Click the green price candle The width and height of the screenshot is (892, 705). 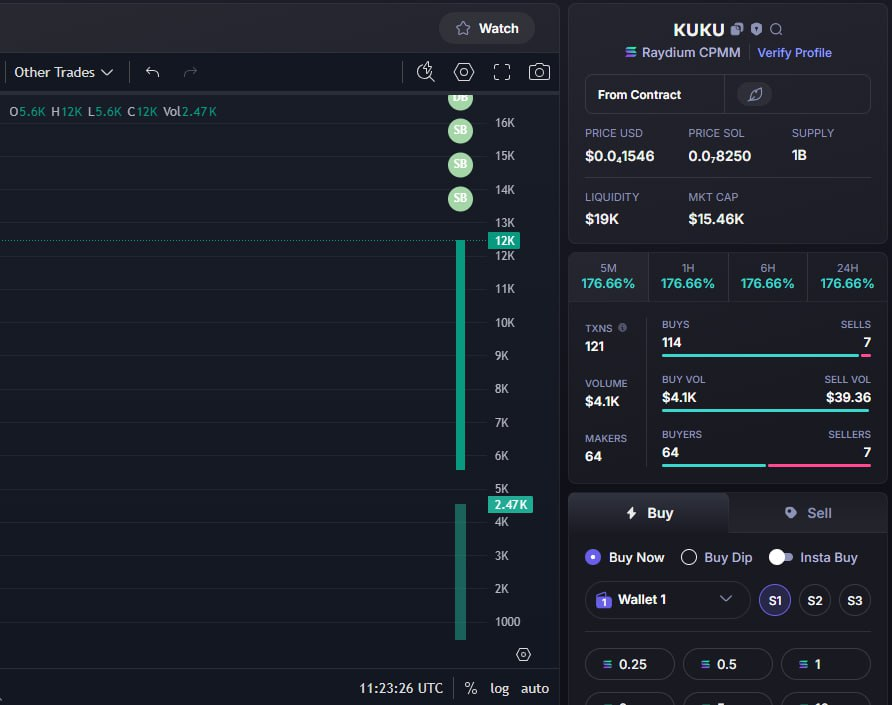[460, 355]
